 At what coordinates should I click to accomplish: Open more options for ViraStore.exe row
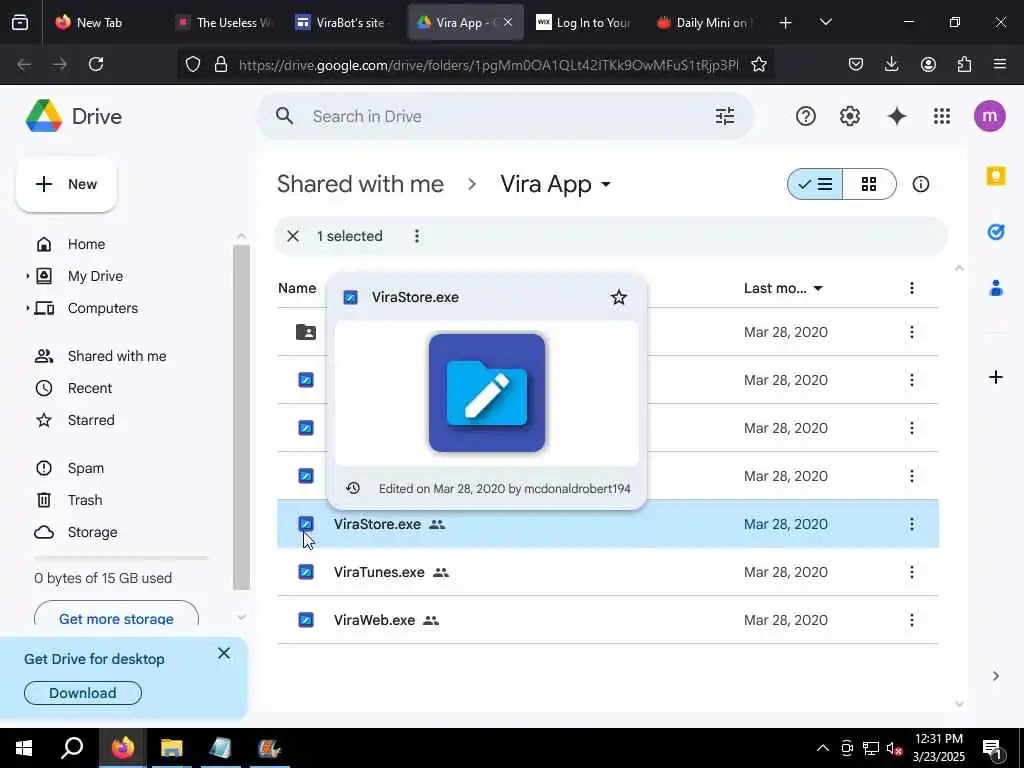coord(912,524)
